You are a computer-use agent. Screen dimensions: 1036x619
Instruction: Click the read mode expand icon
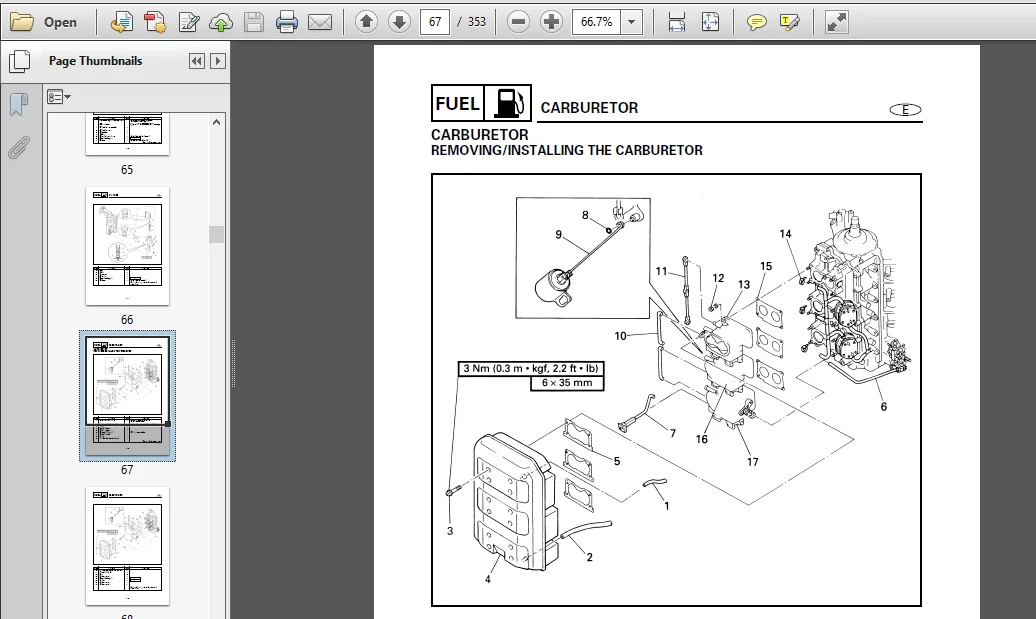point(836,22)
